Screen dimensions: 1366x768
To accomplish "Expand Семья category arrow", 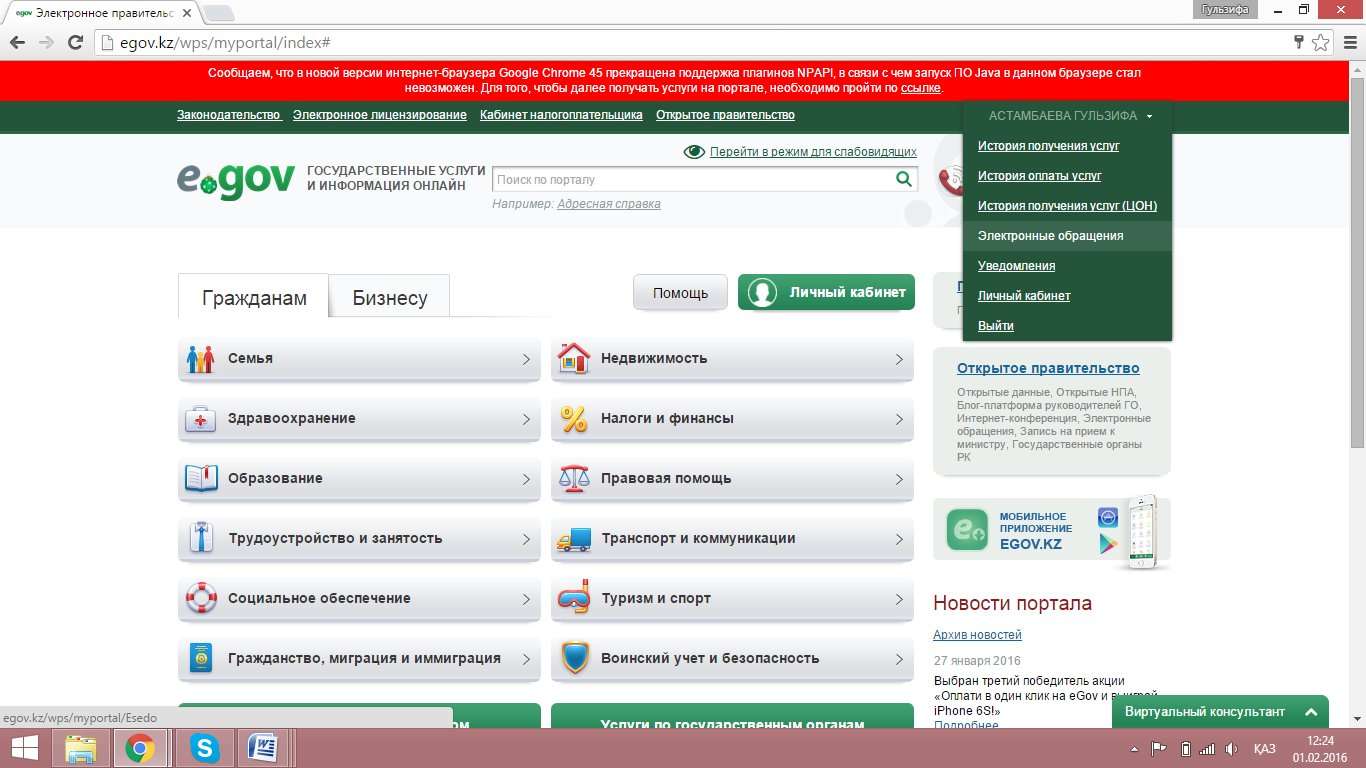I will (526, 359).
